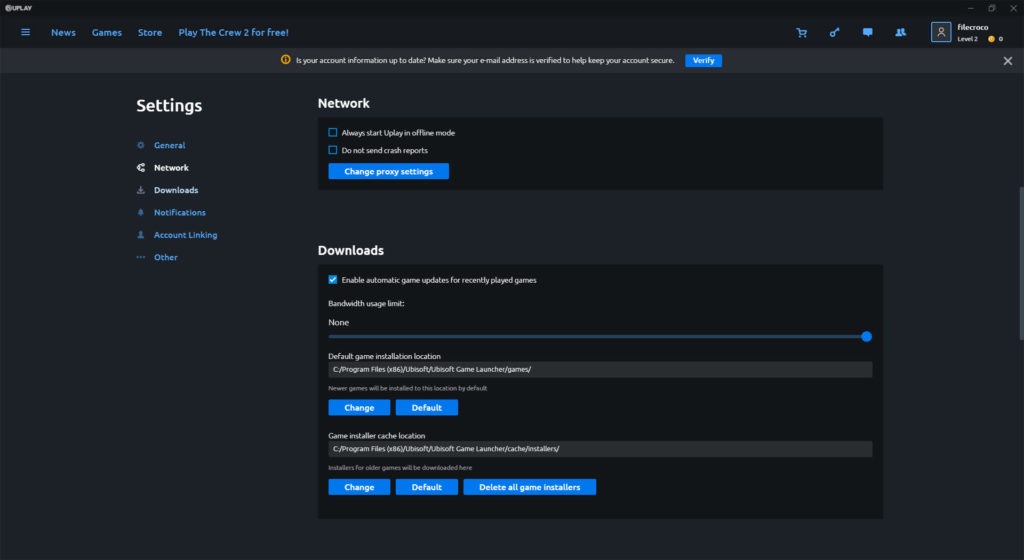Click the Network sidebar icon

(x=140, y=168)
